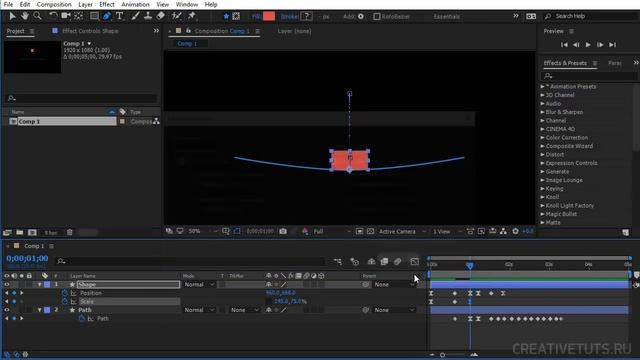Select the Hand tool

click(x=25, y=16)
